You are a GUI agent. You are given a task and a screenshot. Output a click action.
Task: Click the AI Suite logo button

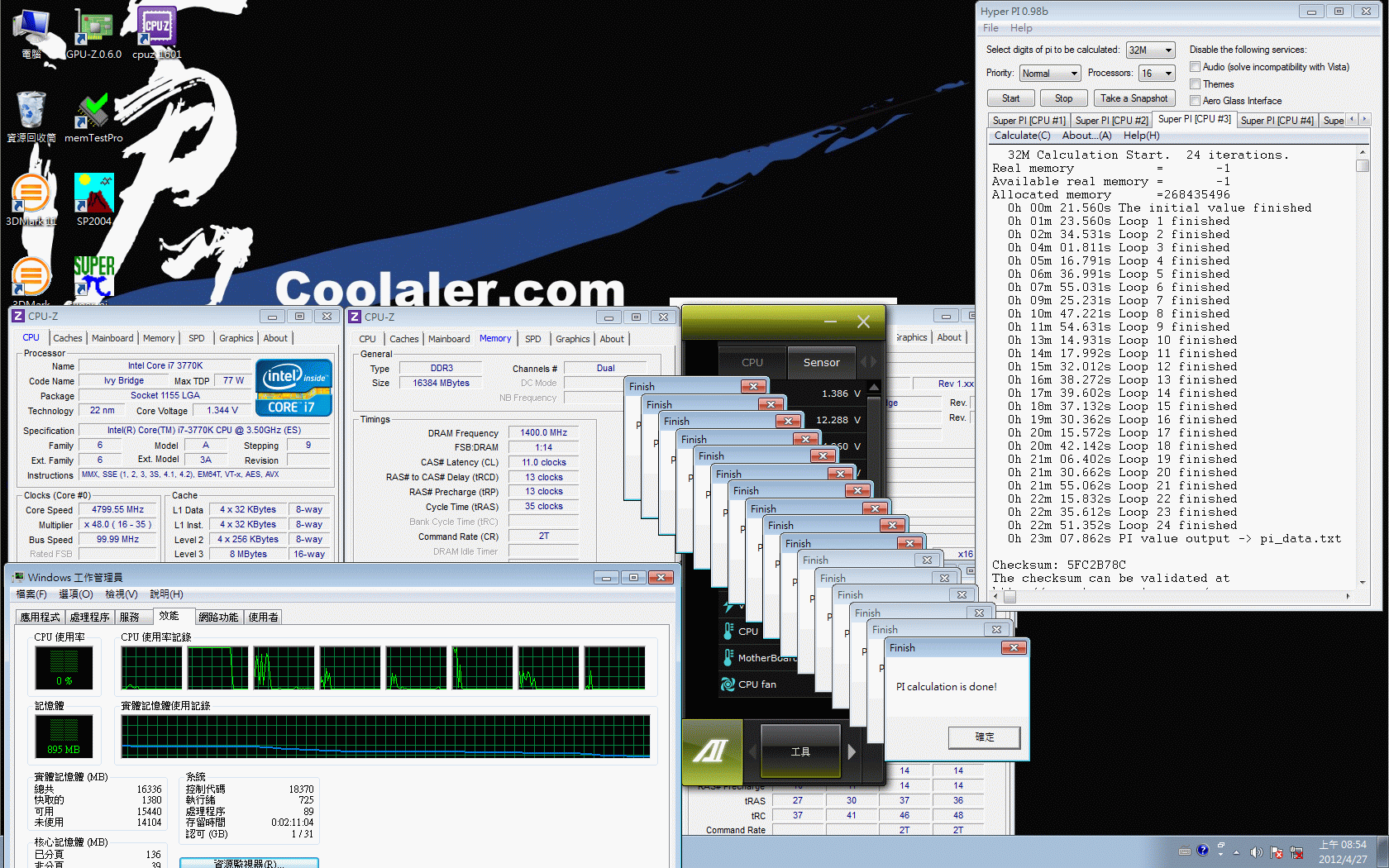coord(712,751)
